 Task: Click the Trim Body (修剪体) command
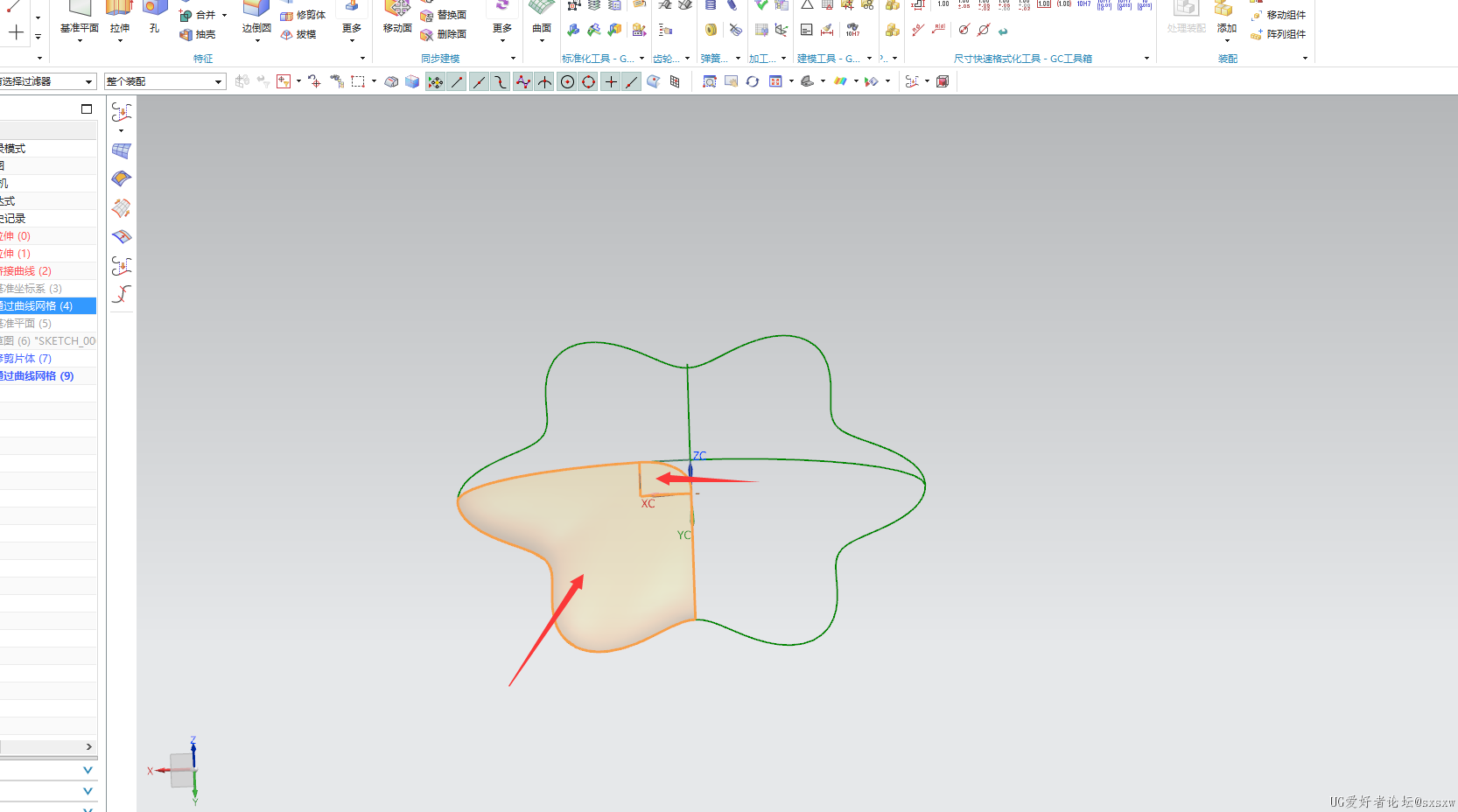pos(303,15)
